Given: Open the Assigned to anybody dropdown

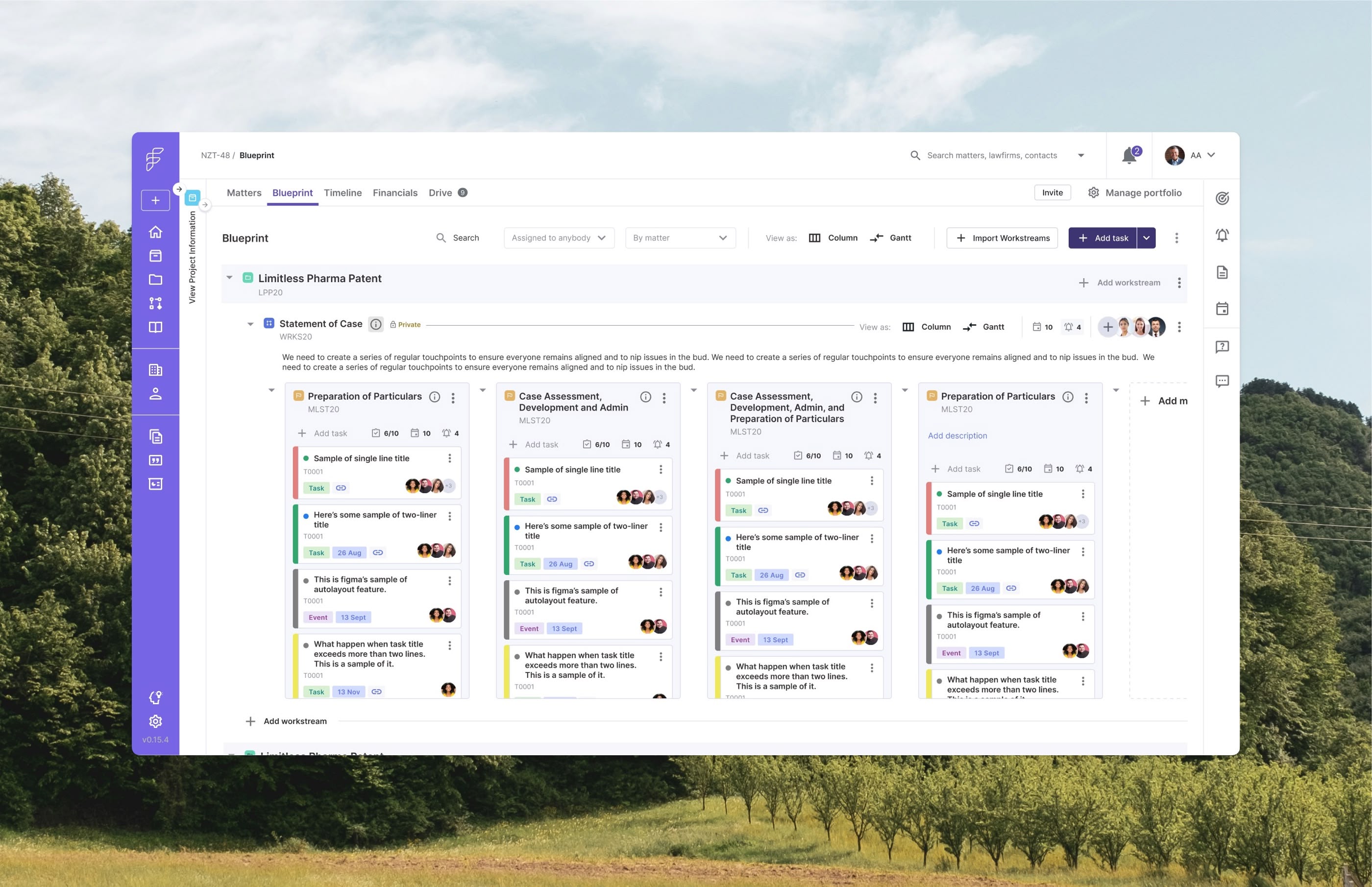Looking at the screenshot, I should 559,238.
